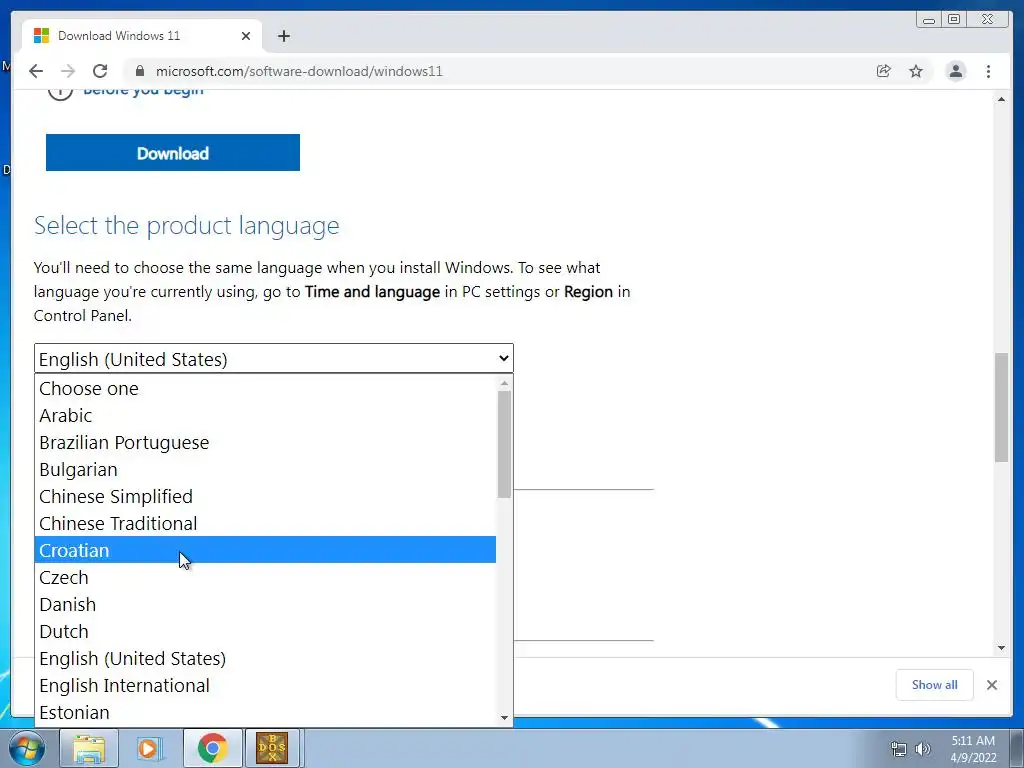Click the forward navigation arrow
This screenshot has width=1024, height=768.
(x=68, y=71)
